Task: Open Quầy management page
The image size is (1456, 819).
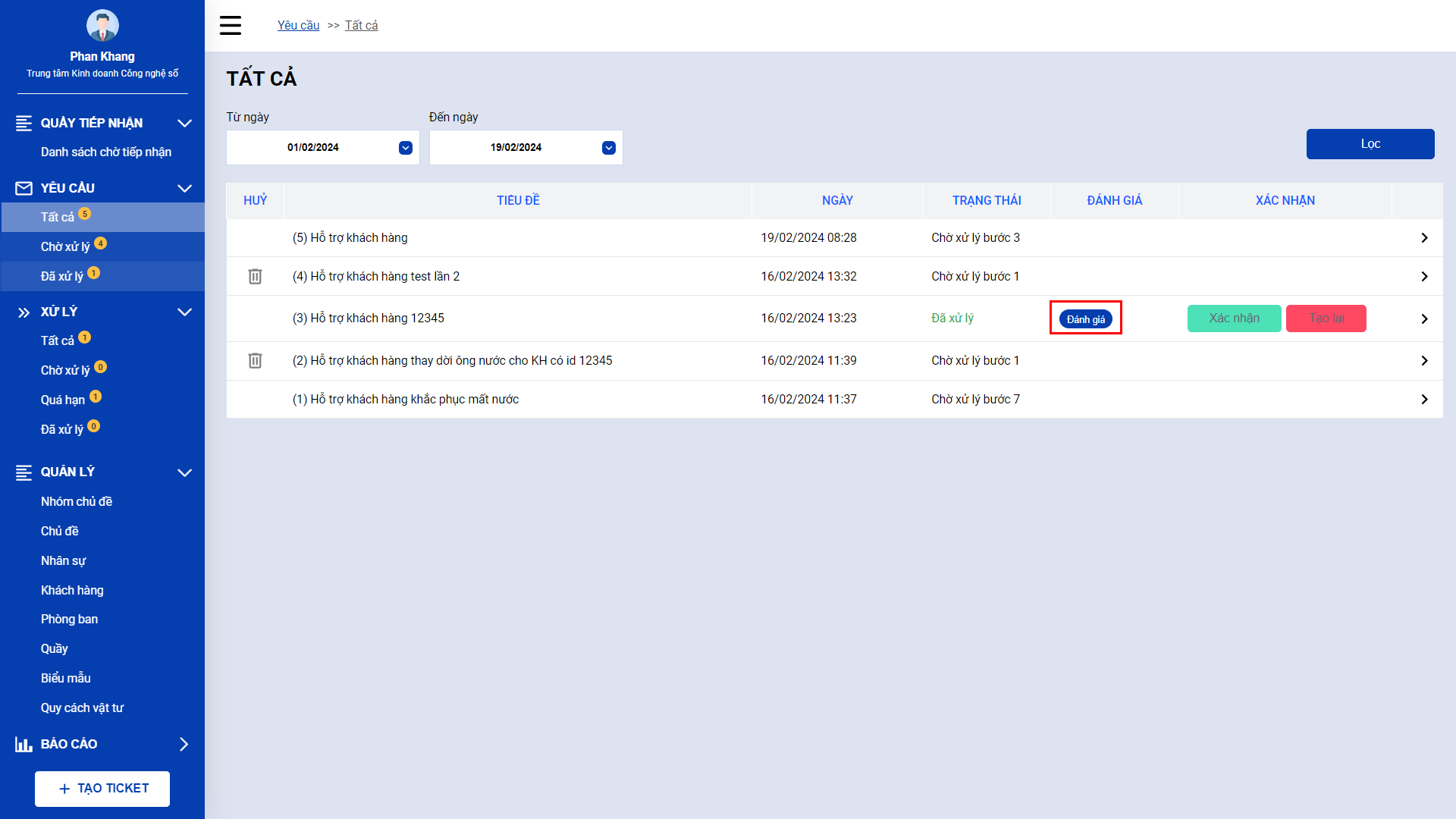Action: pyautogui.click(x=55, y=649)
